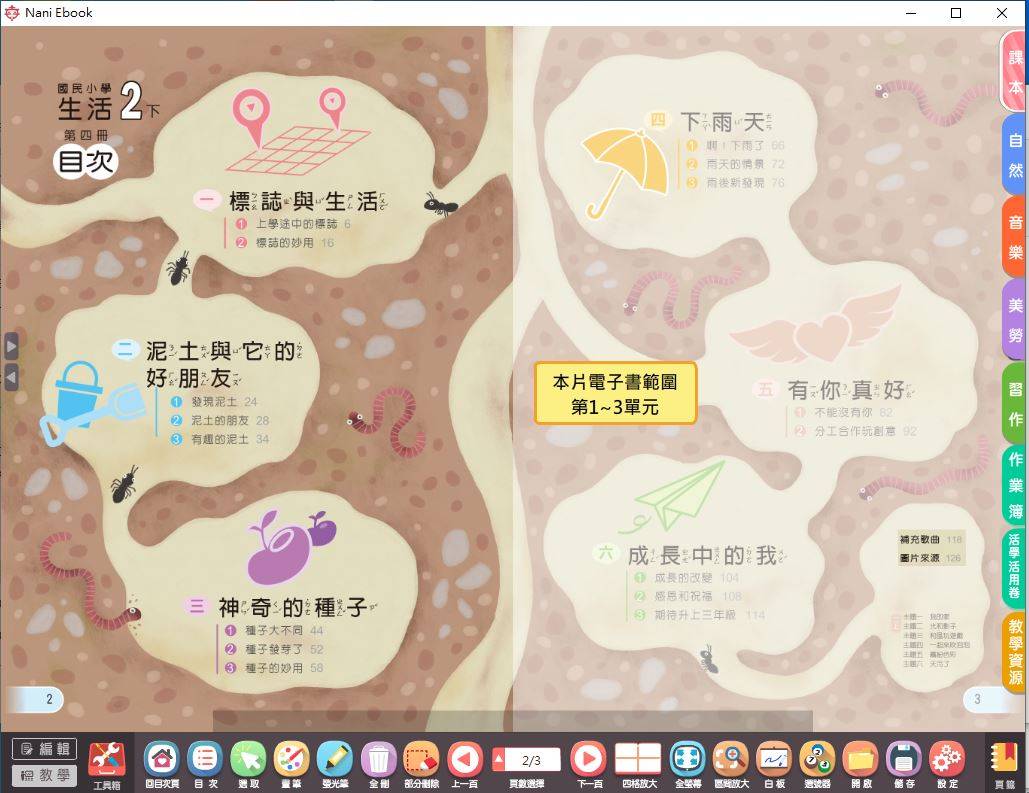Choose the 畫筆 paint brush tool
1029x793 pixels.
click(x=291, y=765)
